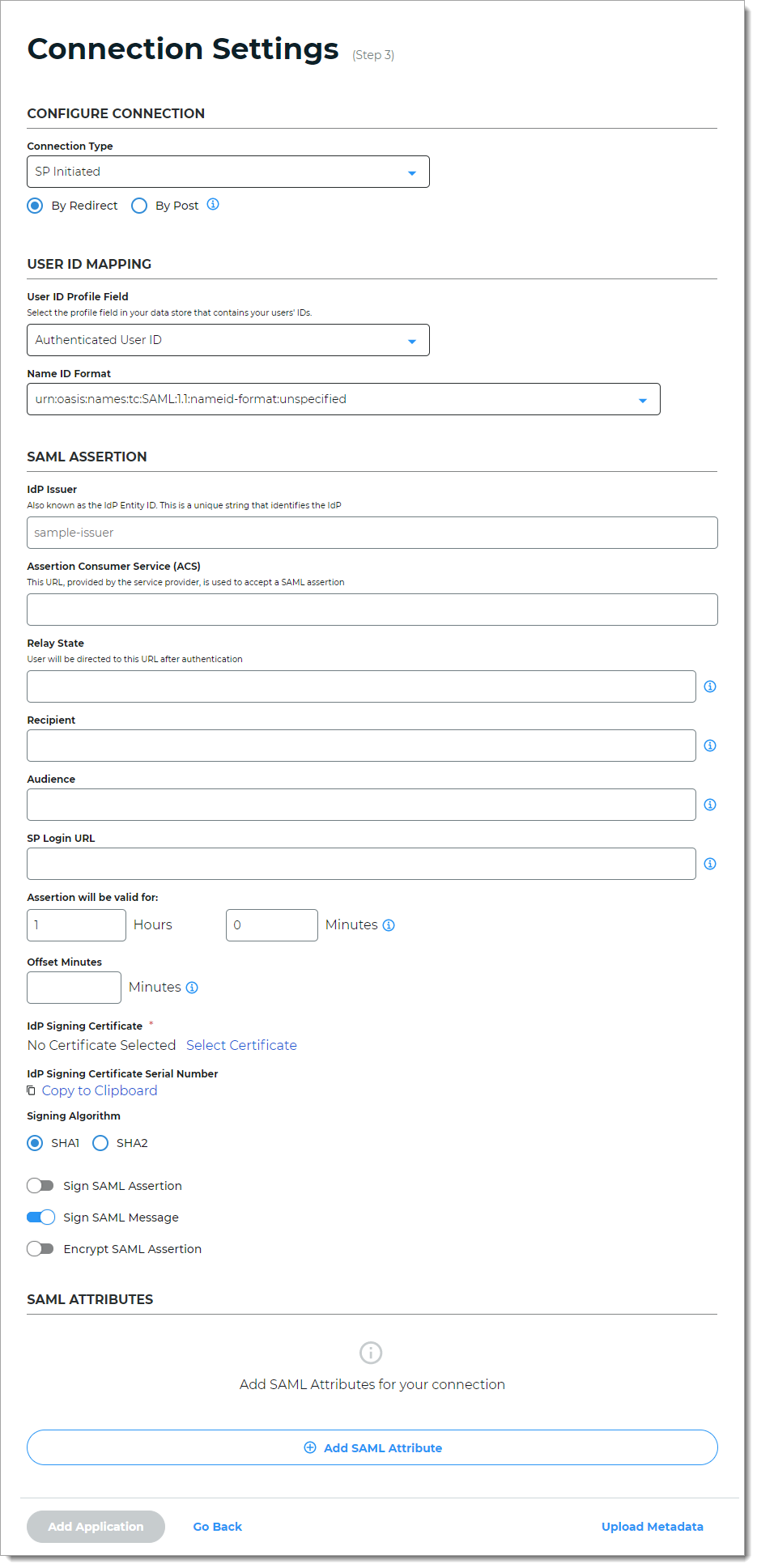Click the plus icon on Add SAML Attribute

point(310,1447)
